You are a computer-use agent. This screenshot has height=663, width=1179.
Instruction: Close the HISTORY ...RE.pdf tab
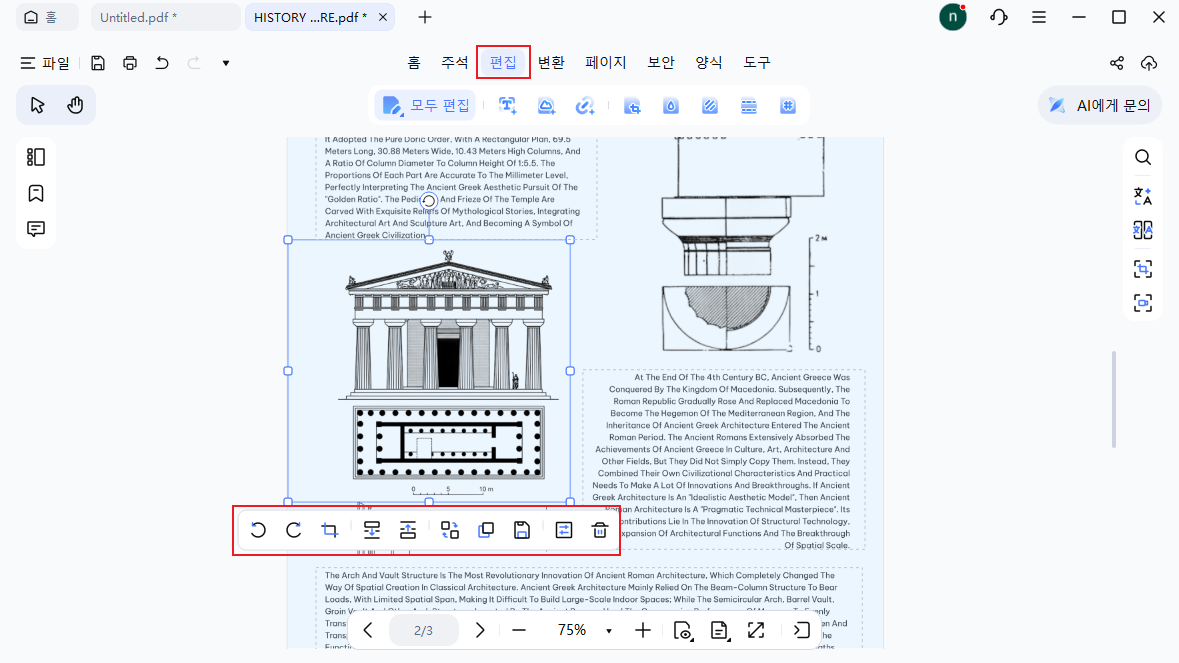[x=383, y=17]
